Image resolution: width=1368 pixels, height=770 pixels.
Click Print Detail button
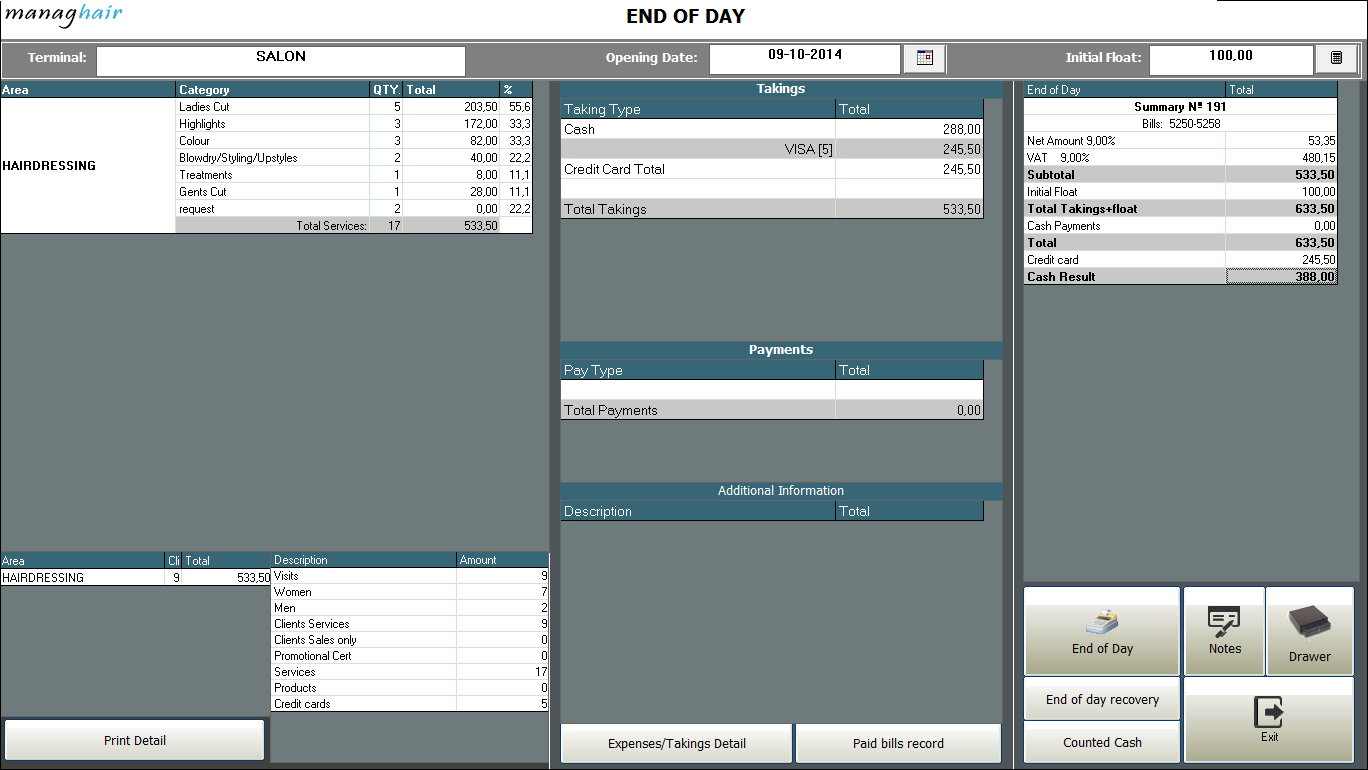pos(135,741)
